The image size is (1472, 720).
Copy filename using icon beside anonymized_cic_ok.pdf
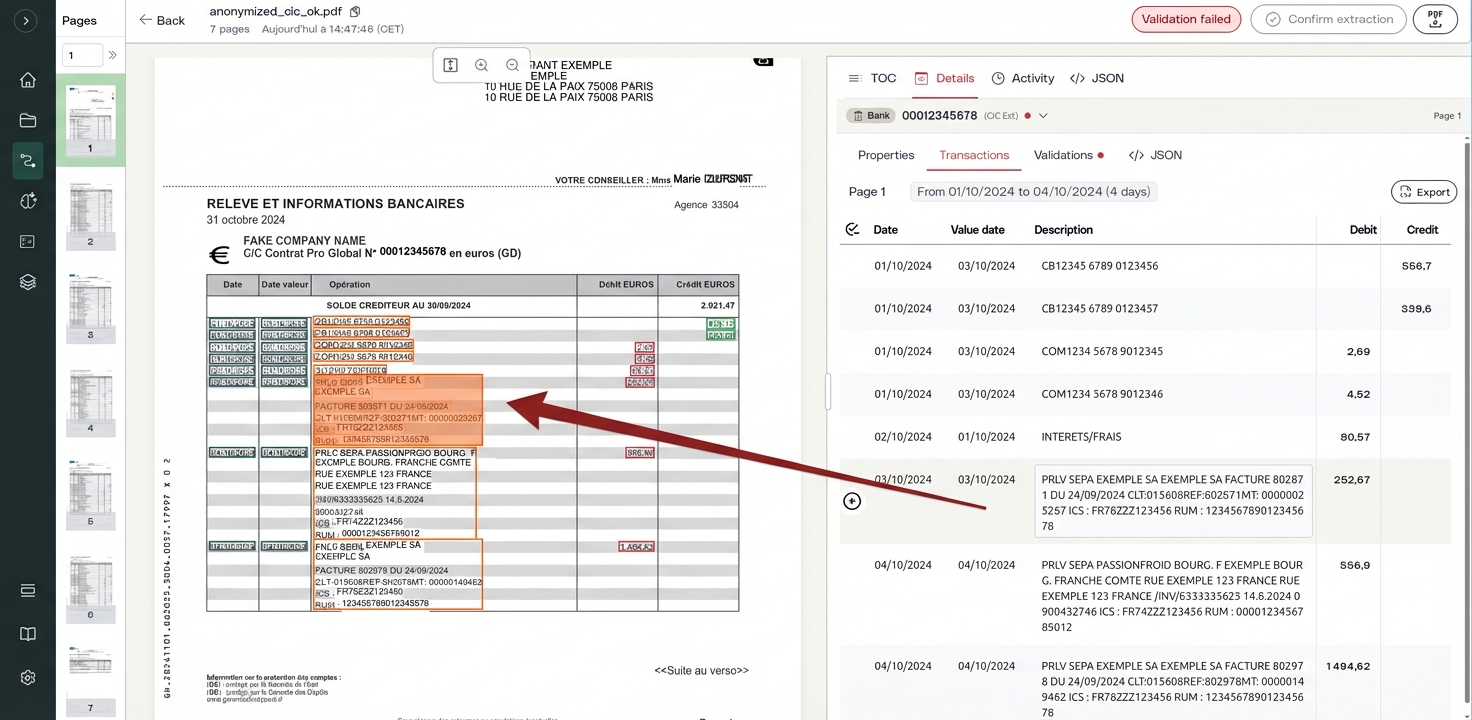[355, 12]
